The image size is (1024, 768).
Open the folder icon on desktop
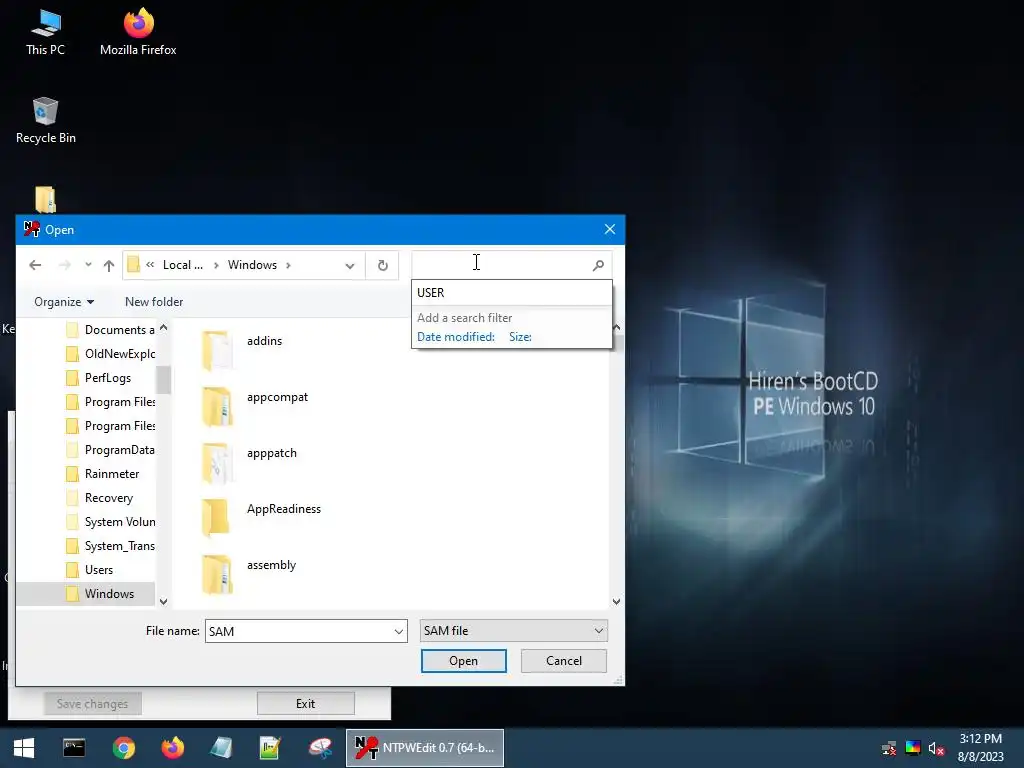pyautogui.click(x=45, y=200)
